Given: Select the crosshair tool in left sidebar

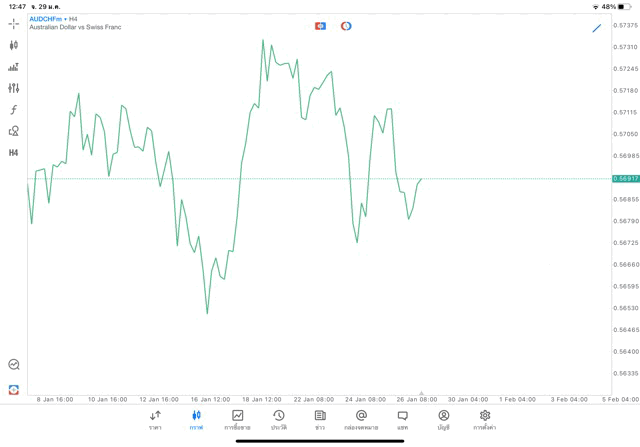Looking at the screenshot, I should pos(13,23).
